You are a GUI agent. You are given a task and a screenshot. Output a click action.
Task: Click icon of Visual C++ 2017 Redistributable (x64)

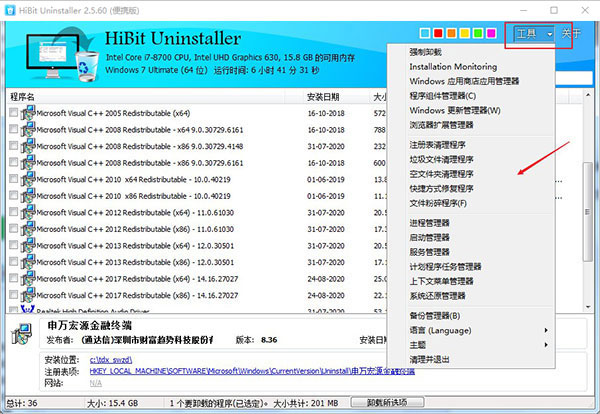28,278
